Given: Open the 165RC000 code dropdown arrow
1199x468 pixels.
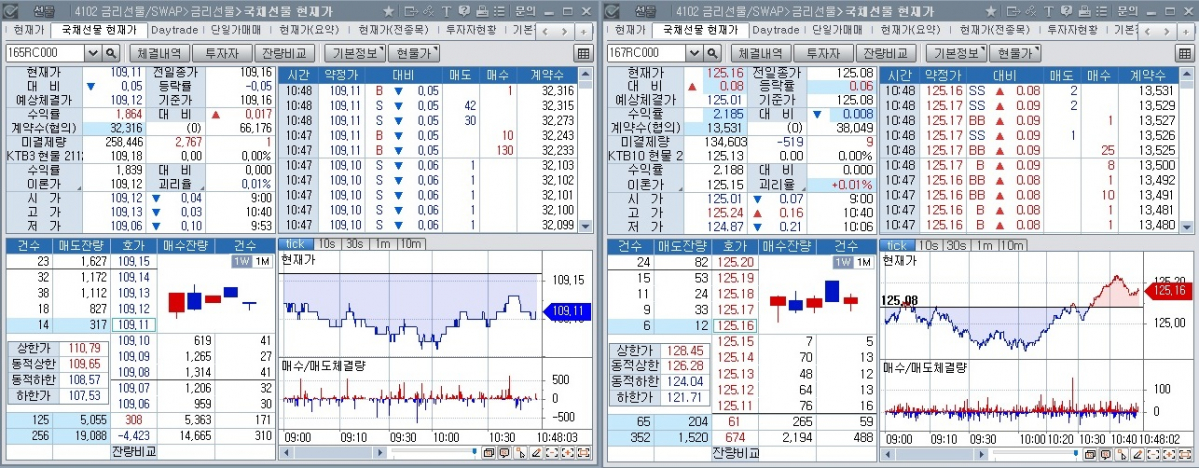Looking at the screenshot, I should [93, 53].
